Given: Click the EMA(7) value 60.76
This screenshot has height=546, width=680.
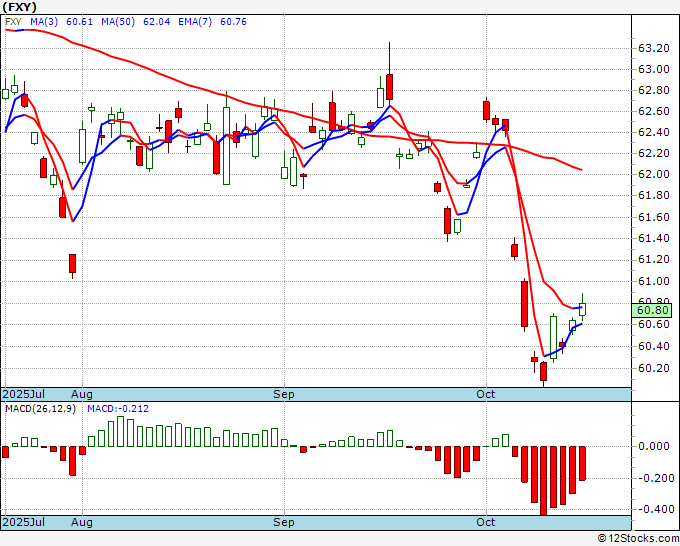Looking at the screenshot, I should (x=233, y=22).
